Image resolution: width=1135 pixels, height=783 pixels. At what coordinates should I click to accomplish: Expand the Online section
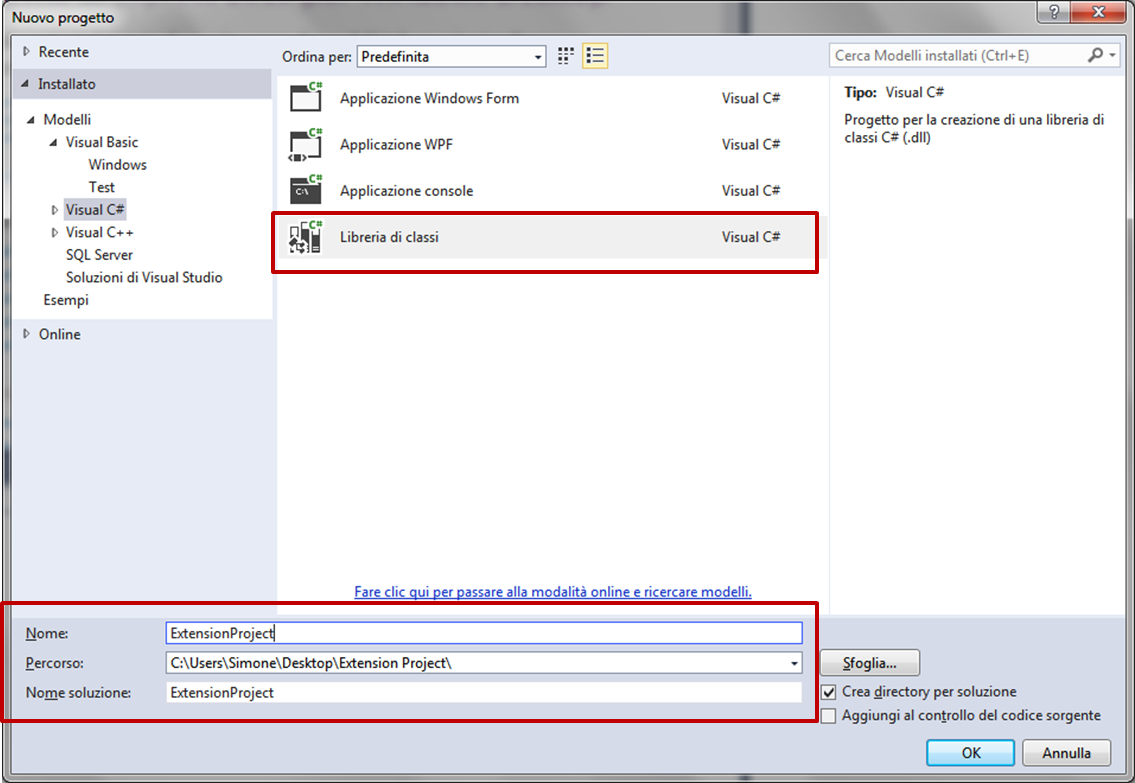click(26, 334)
